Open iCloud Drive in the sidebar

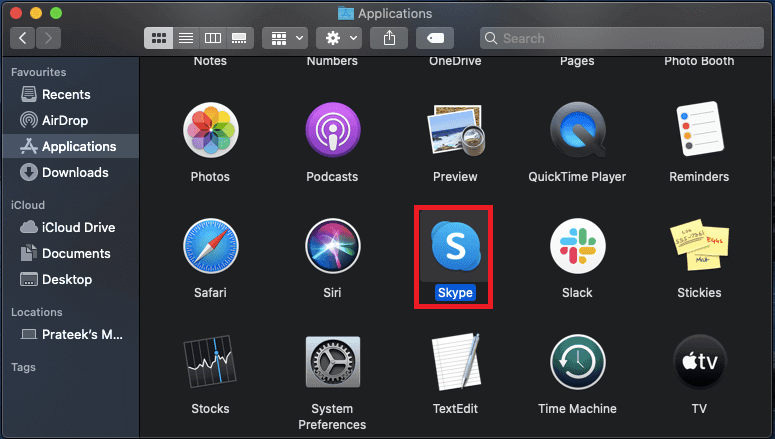coord(80,227)
